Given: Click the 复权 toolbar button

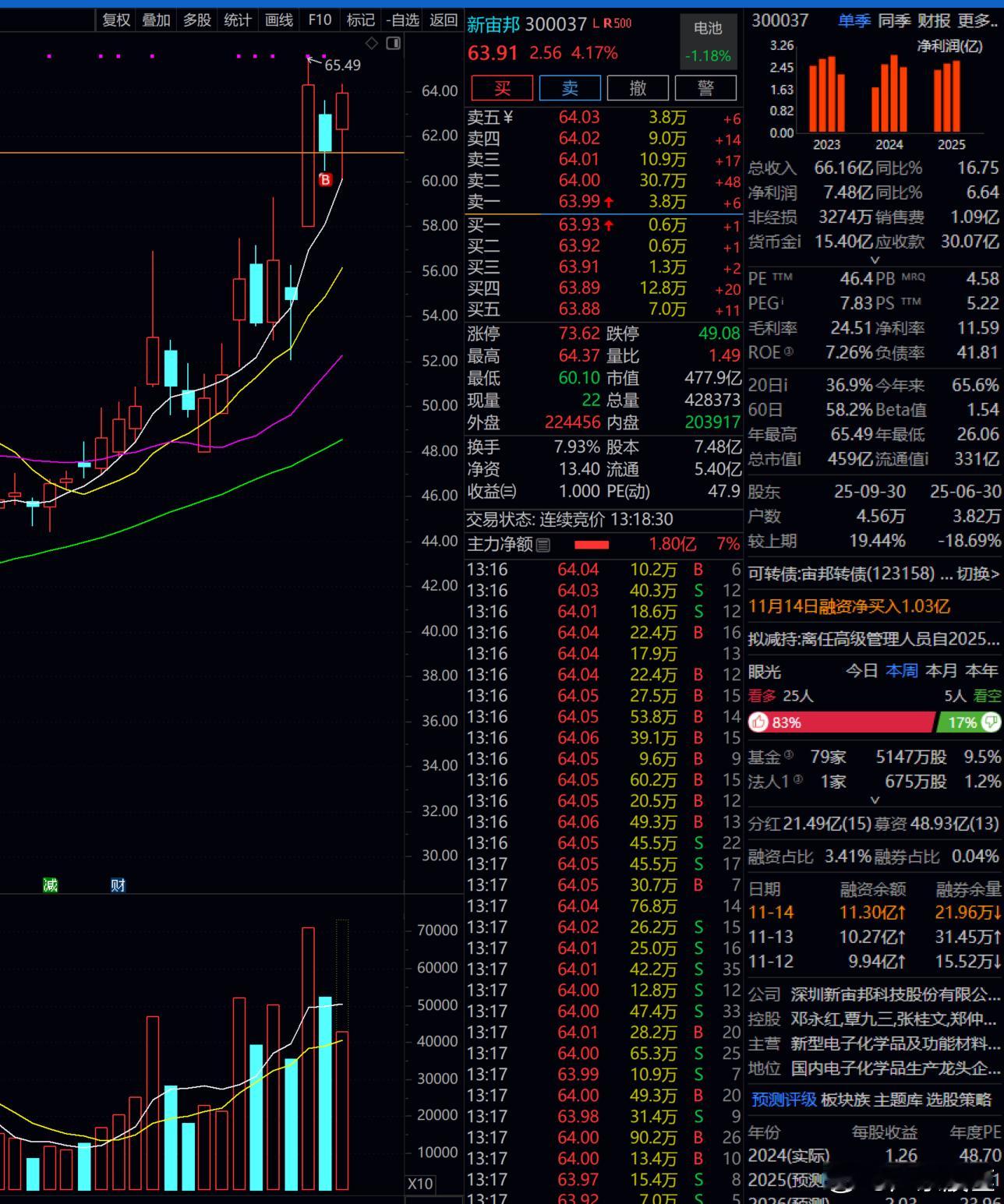Looking at the screenshot, I should tap(116, 20).
